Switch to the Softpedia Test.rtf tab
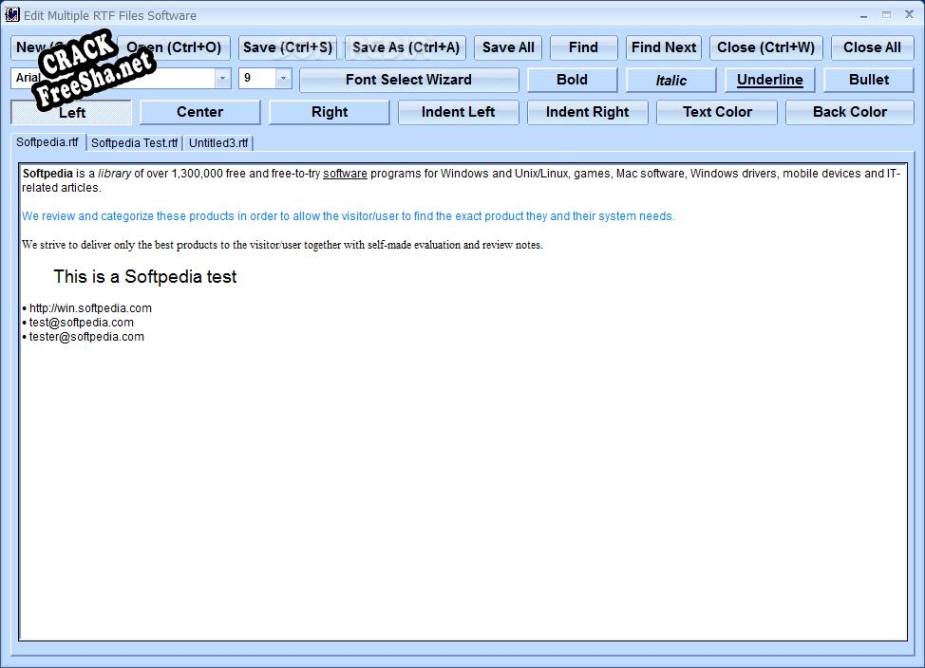925x668 pixels. click(134, 143)
